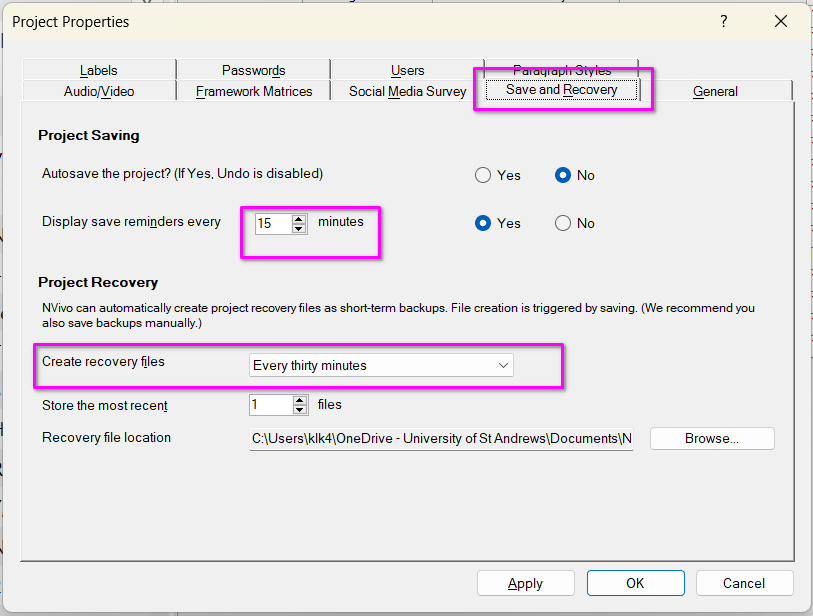Select No for Autosave the project
813x616 pixels.
pos(563,175)
